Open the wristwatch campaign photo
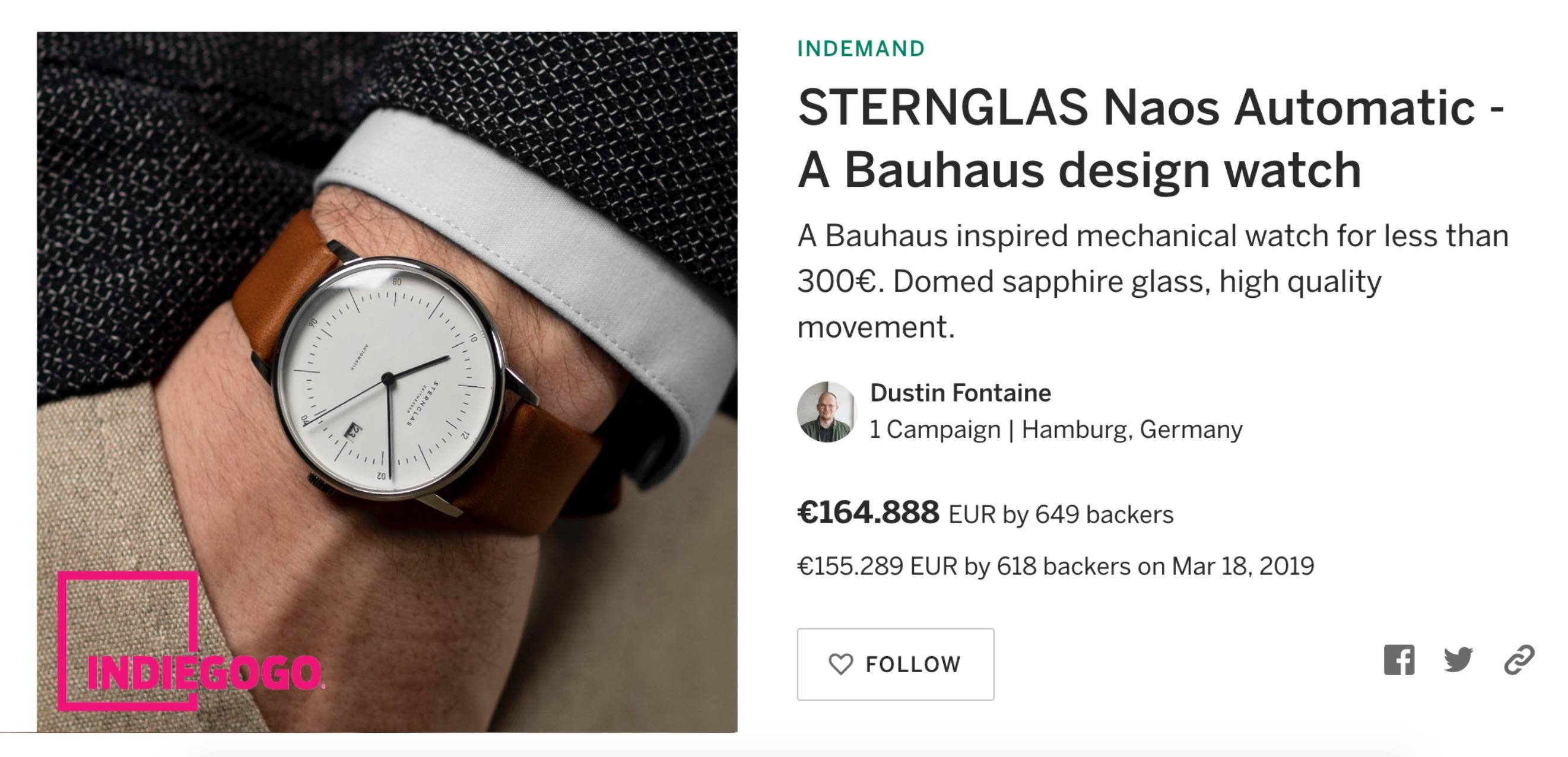The image size is (1568, 757). (x=387, y=382)
